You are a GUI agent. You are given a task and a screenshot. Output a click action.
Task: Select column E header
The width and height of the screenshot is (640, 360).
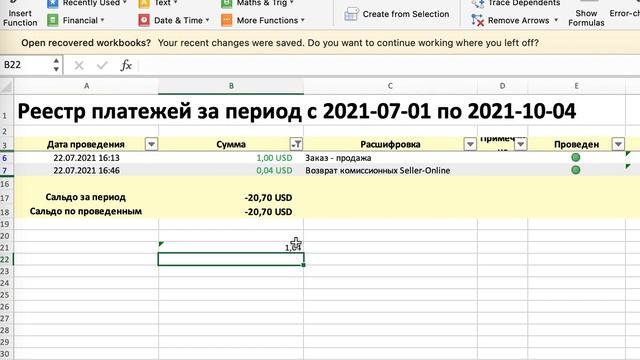pyautogui.click(x=576, y=86)
